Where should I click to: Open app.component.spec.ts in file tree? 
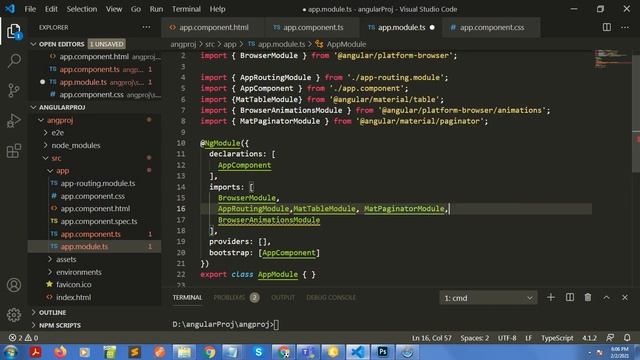pos(99,221)
